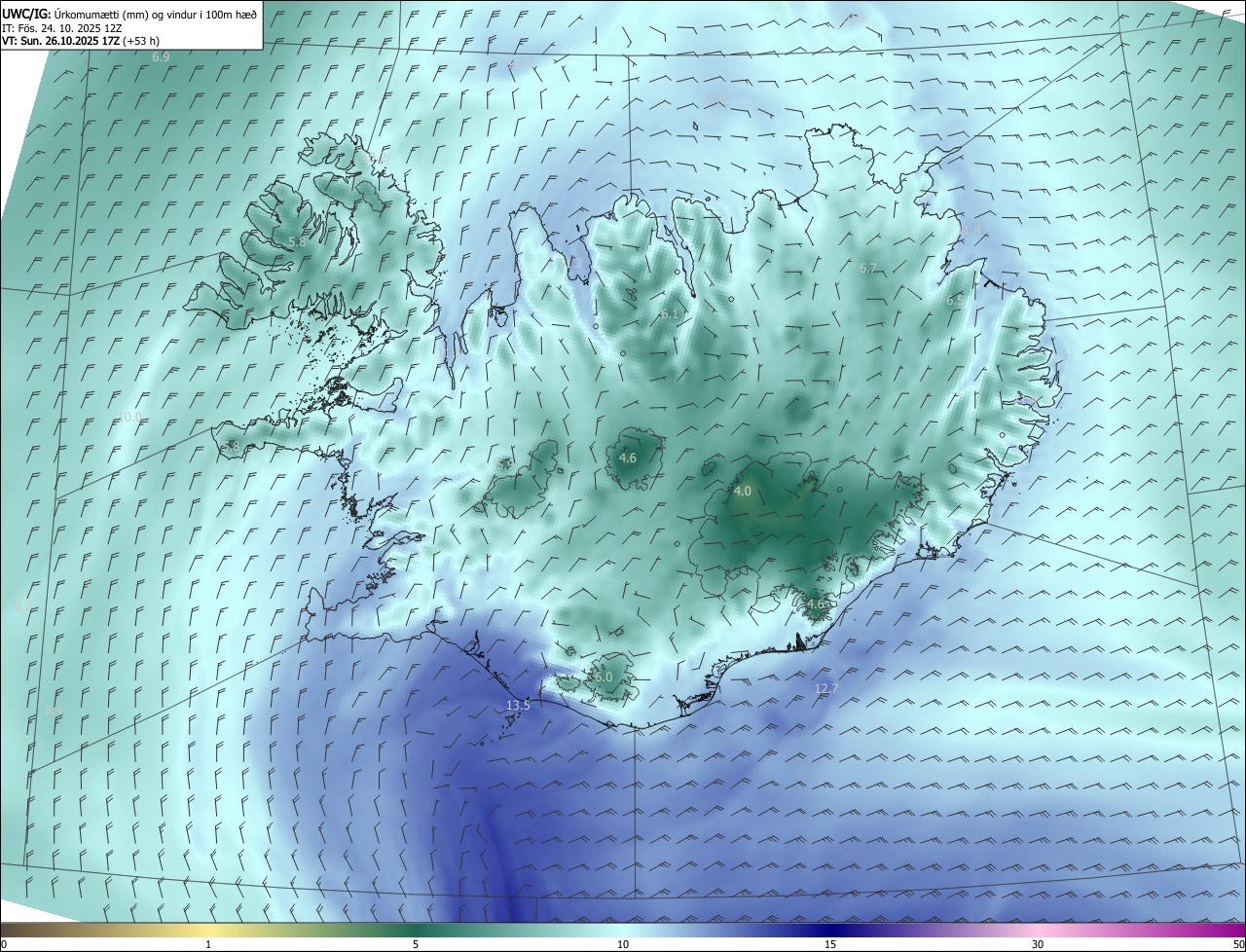Viewport: 1246px width, 952px height.
Task: Click the title line "Úrkomumætti (mm) og vindur í 100m hæð"
Action: (x=156, y=14)
